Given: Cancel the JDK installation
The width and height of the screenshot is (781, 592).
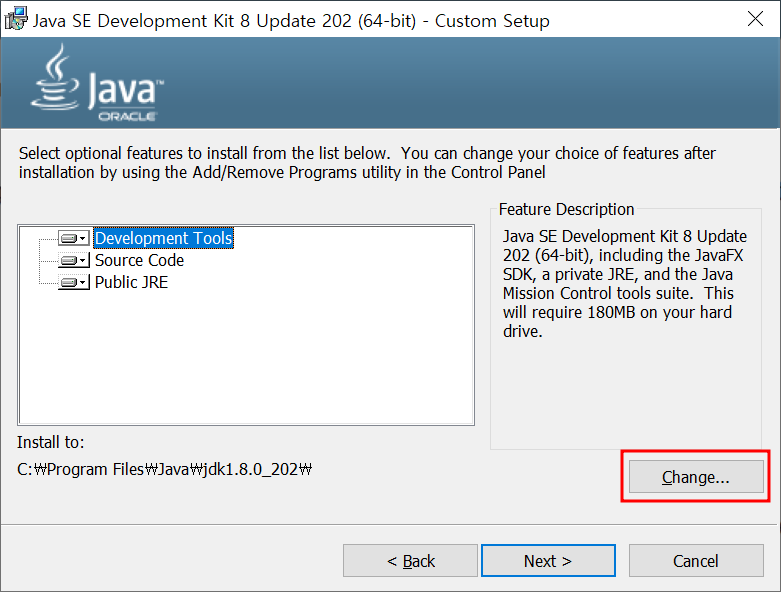Looking at the screenshot, I should pyautogui.click(x=696, y=561).
